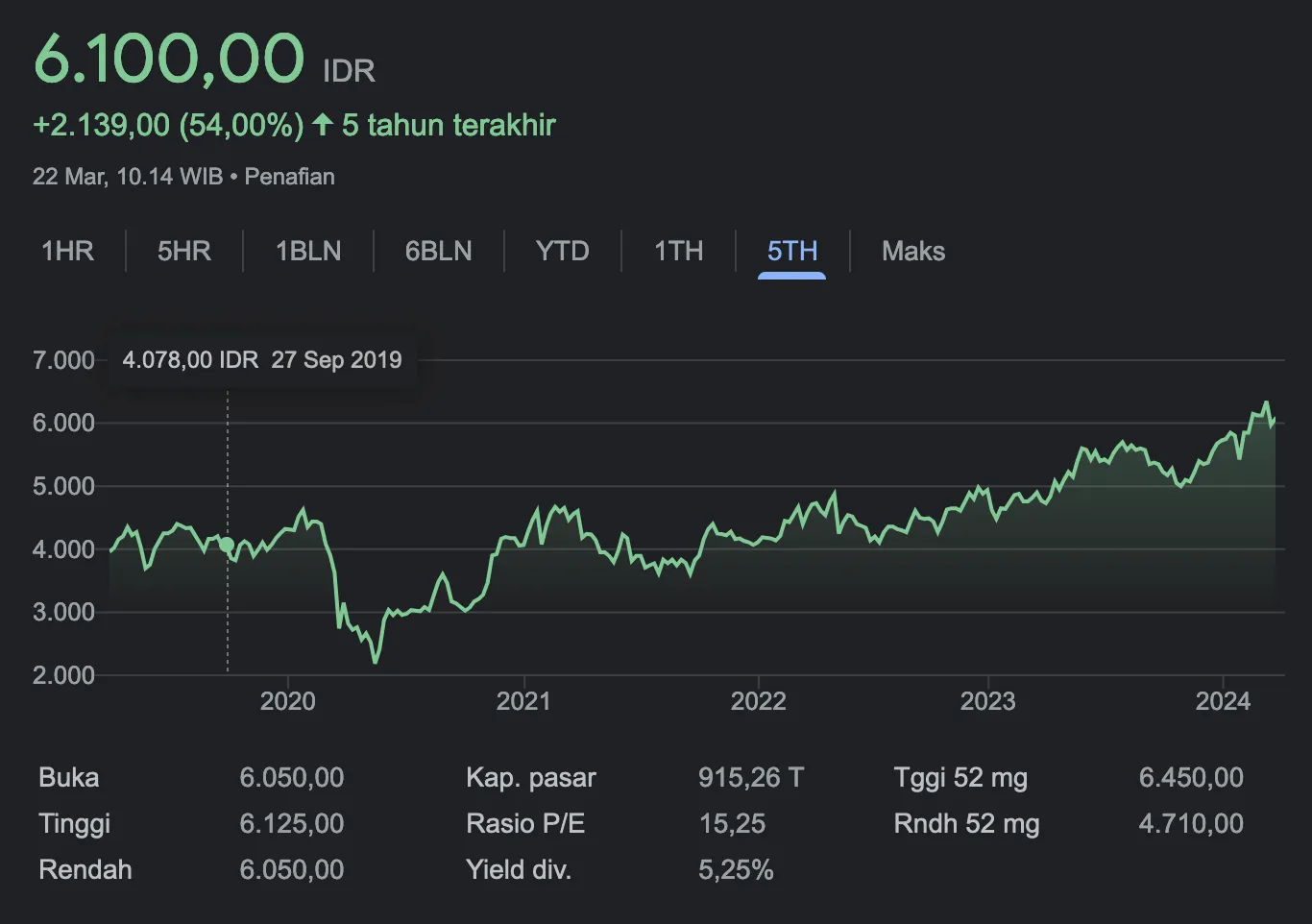
Task: Click the green upward arrow icon
Action: (323, 125)
